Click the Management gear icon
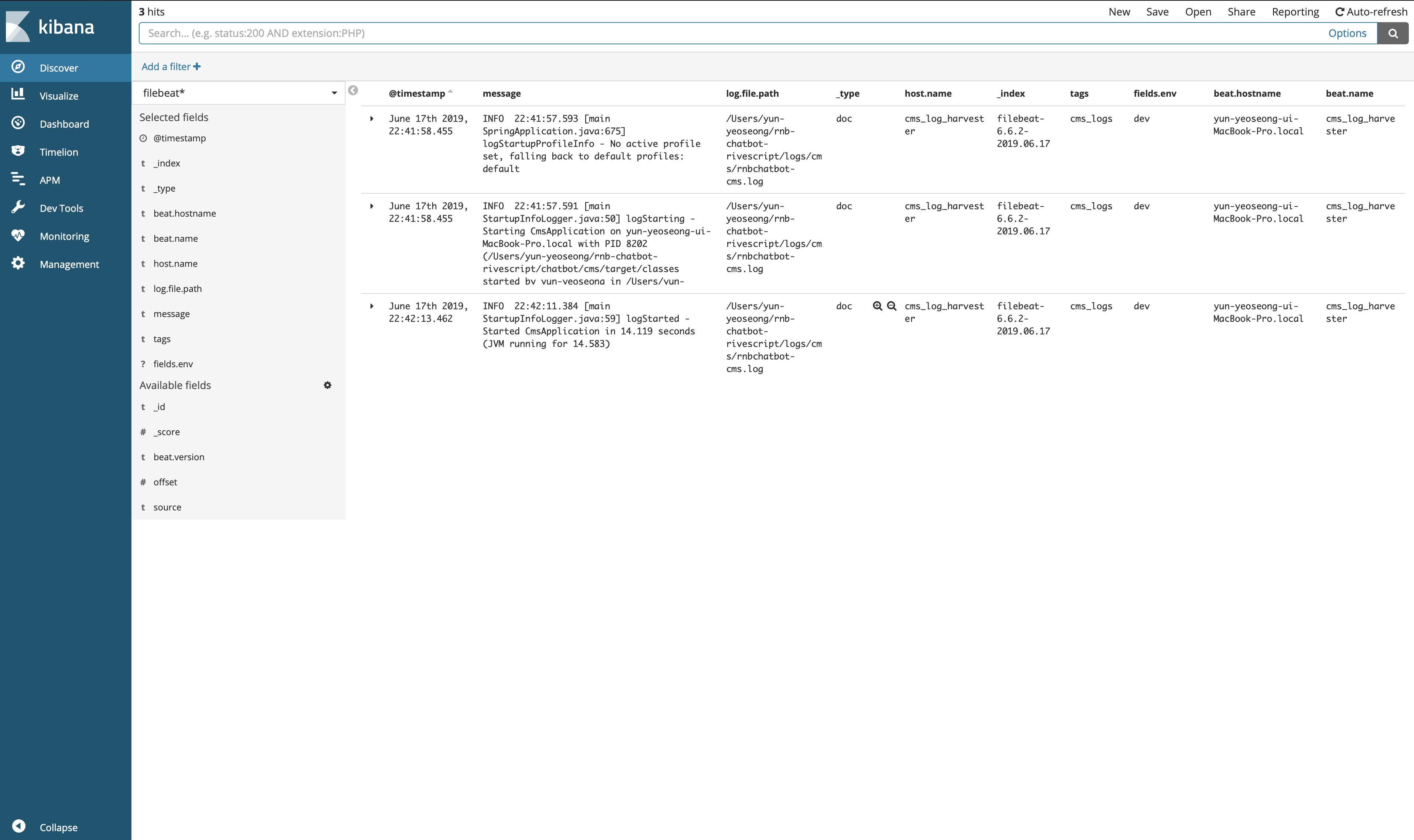 18,263
